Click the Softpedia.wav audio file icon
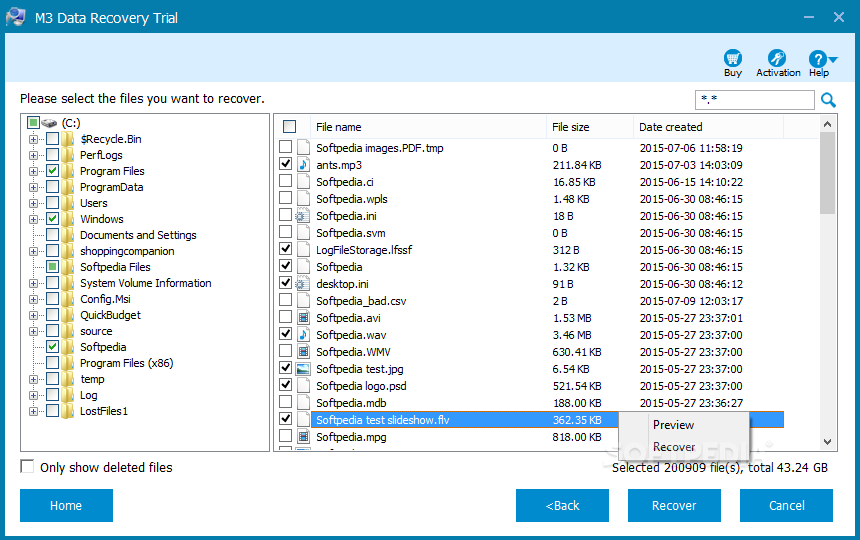Image resolution: width=860 pixels, height=540 pixels. [303, 334]
